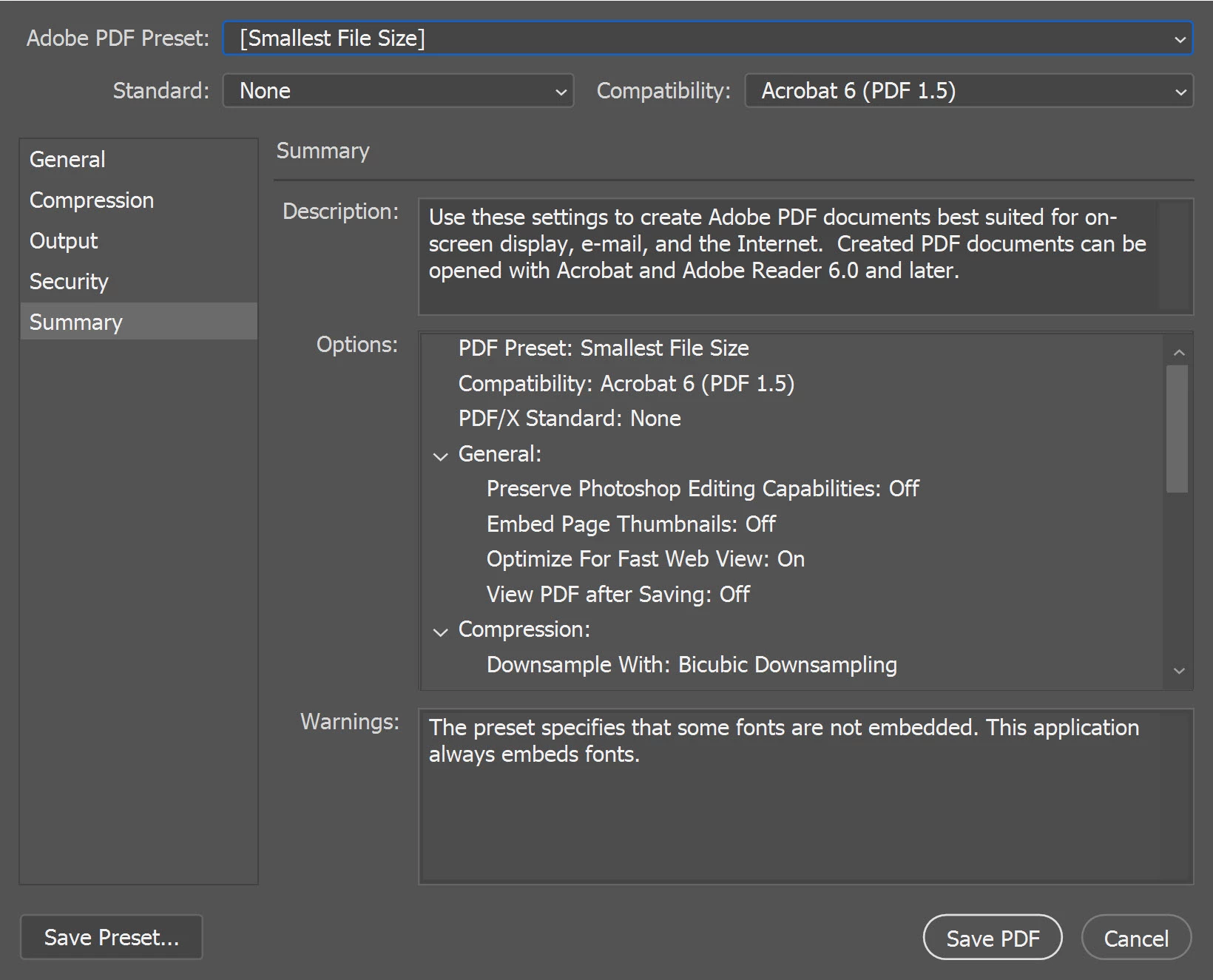Image resolution: width=1213 pixels, height=980 pixels.
Task: Open the Adobe PDF Preset dropdown
Action: 708,38
